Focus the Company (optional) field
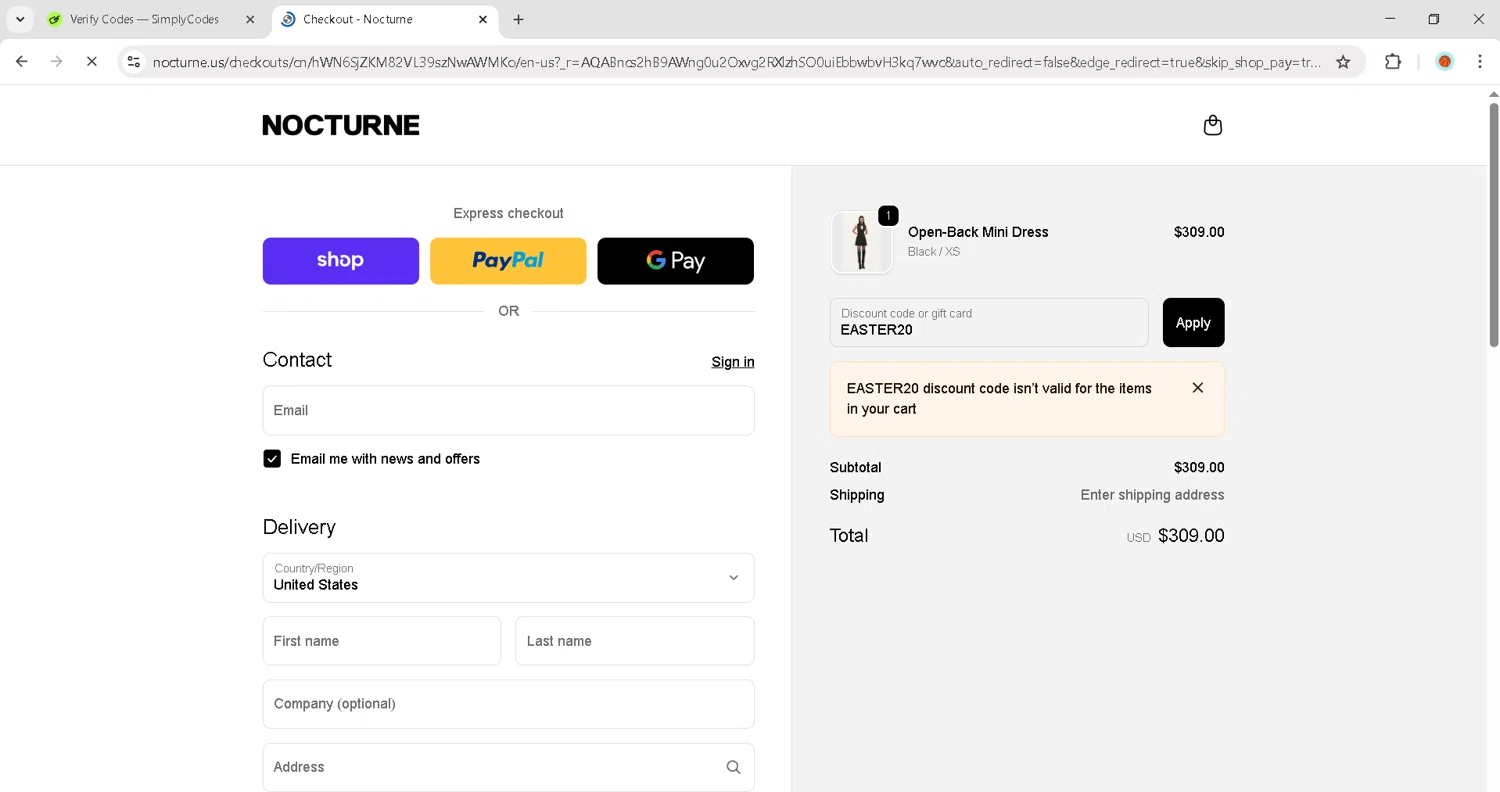 (x=508, y=704)
